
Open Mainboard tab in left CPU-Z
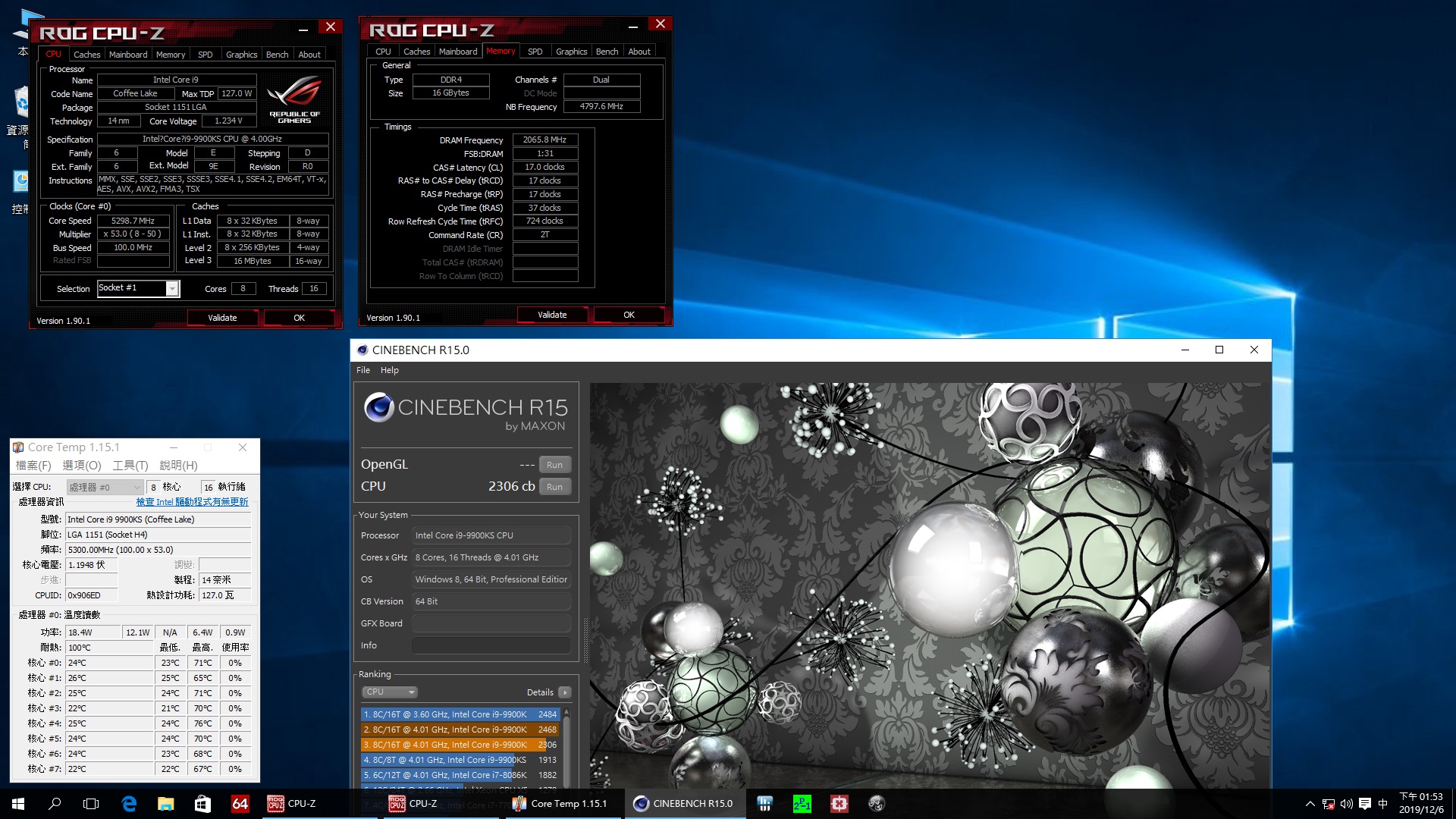[128, 55]
